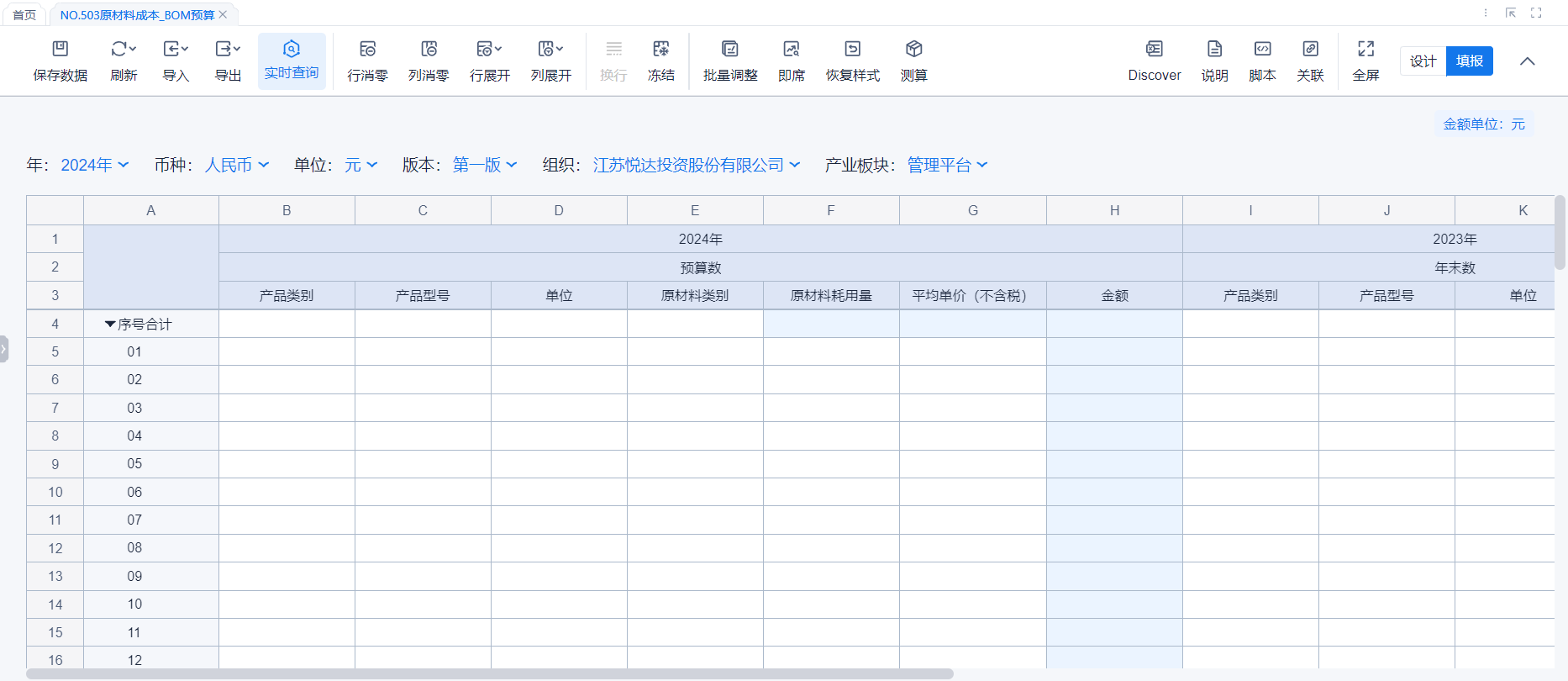The height and width of the screenshot is (681, 1568).
Task: Switch to 填报 fill-in mode
Action: 1470,61
